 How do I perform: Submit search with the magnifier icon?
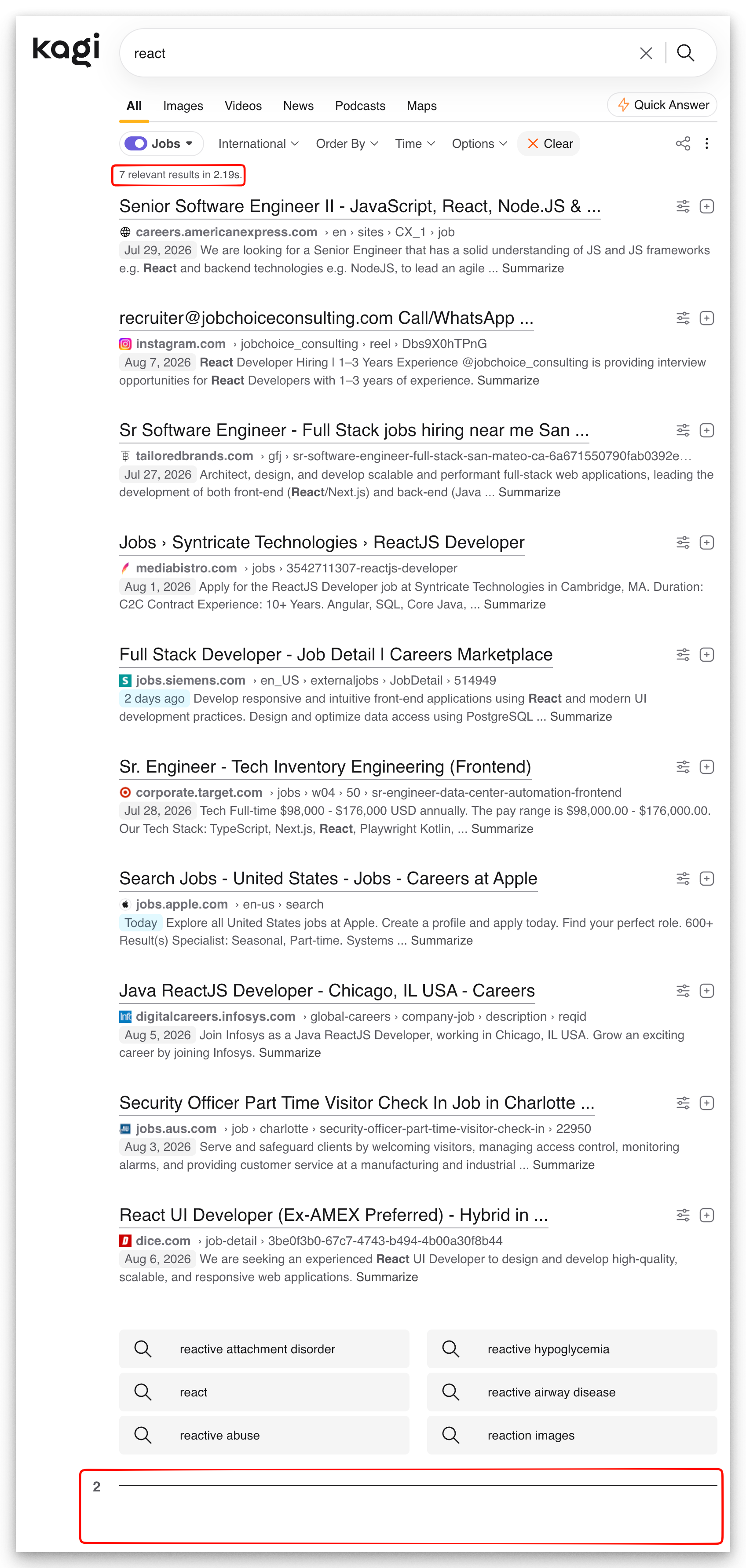686,54
